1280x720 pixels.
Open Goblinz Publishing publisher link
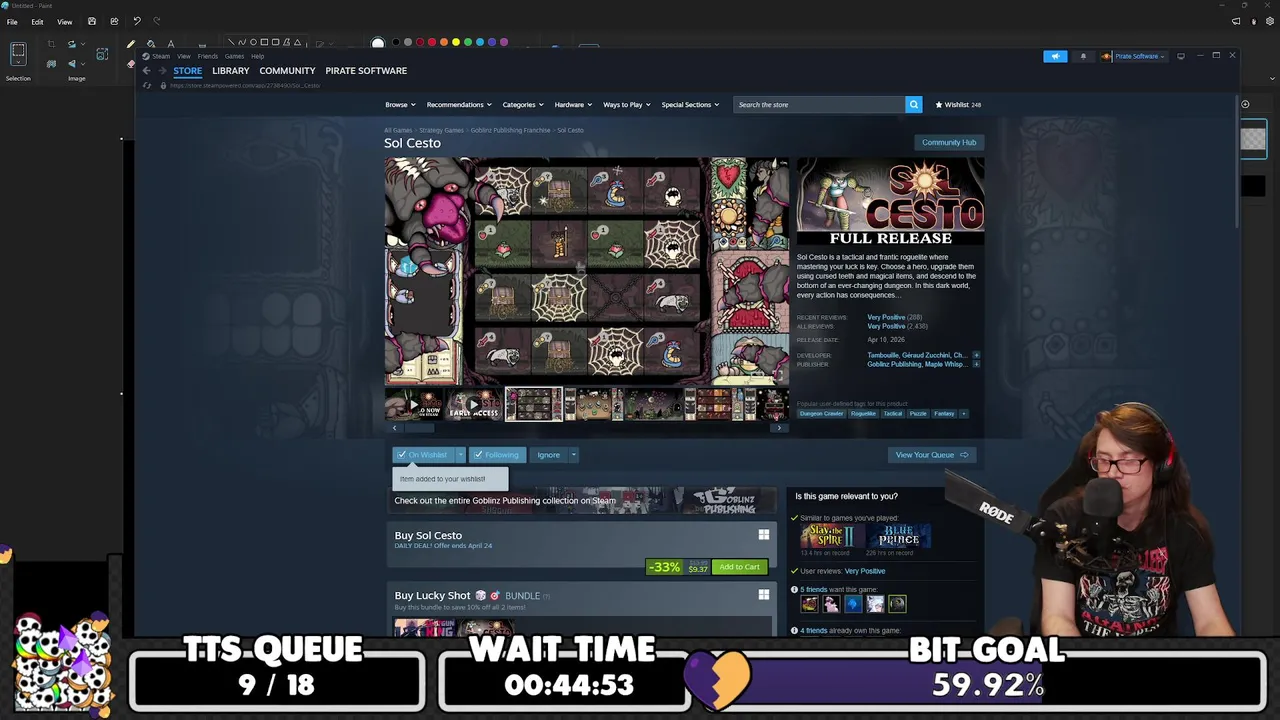tap(893, 364)
